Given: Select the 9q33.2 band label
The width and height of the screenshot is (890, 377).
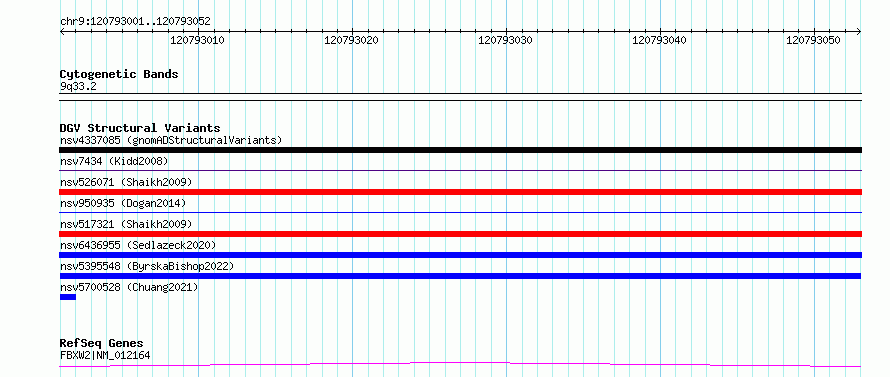Looking at the screenshot, I should 78,86.
